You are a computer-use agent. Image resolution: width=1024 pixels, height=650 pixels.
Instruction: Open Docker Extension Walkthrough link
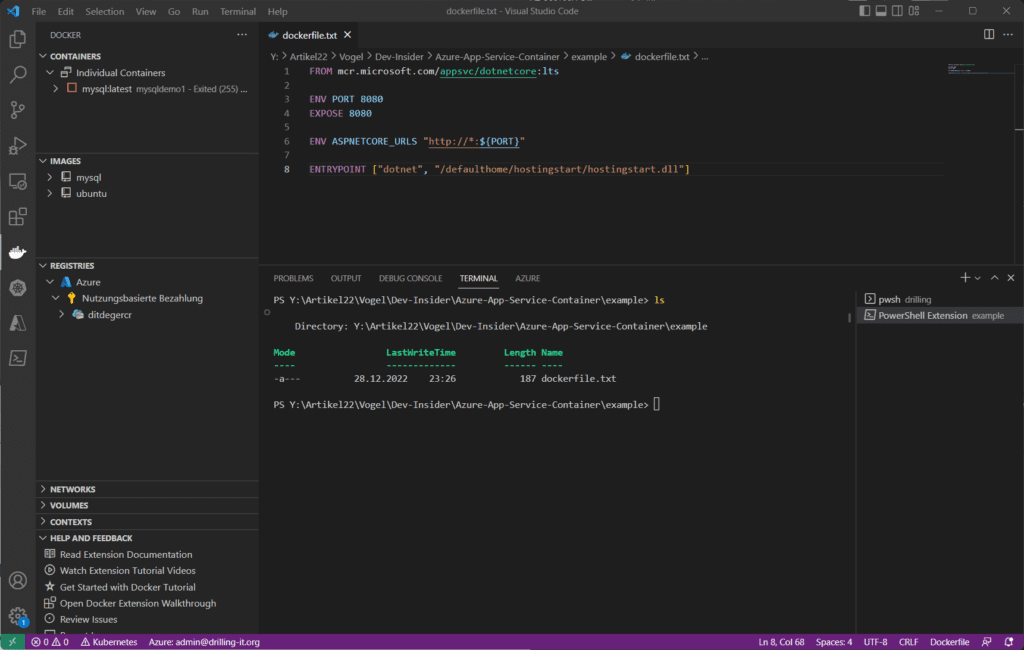tap(138, 604)
